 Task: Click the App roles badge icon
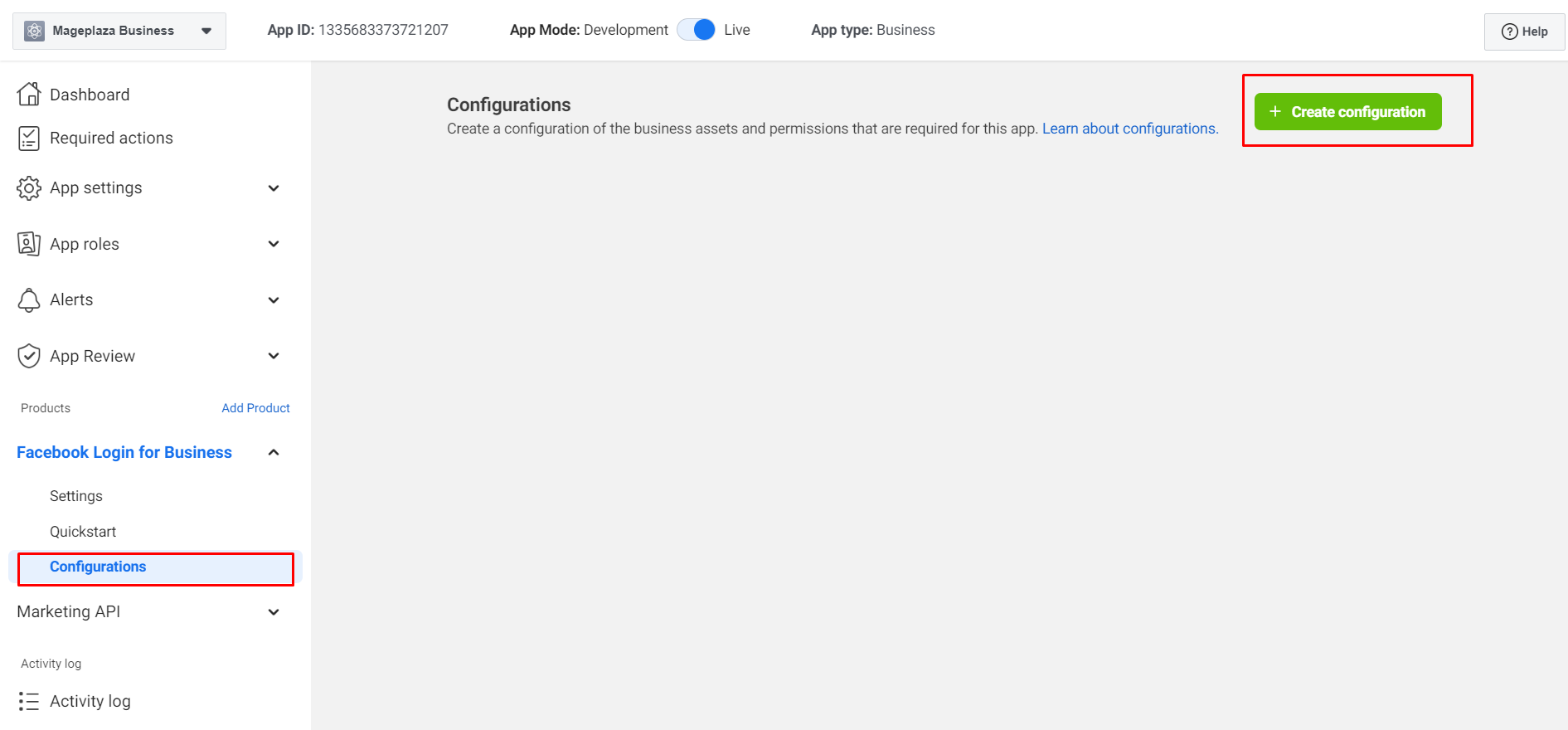tap(29, 244)
